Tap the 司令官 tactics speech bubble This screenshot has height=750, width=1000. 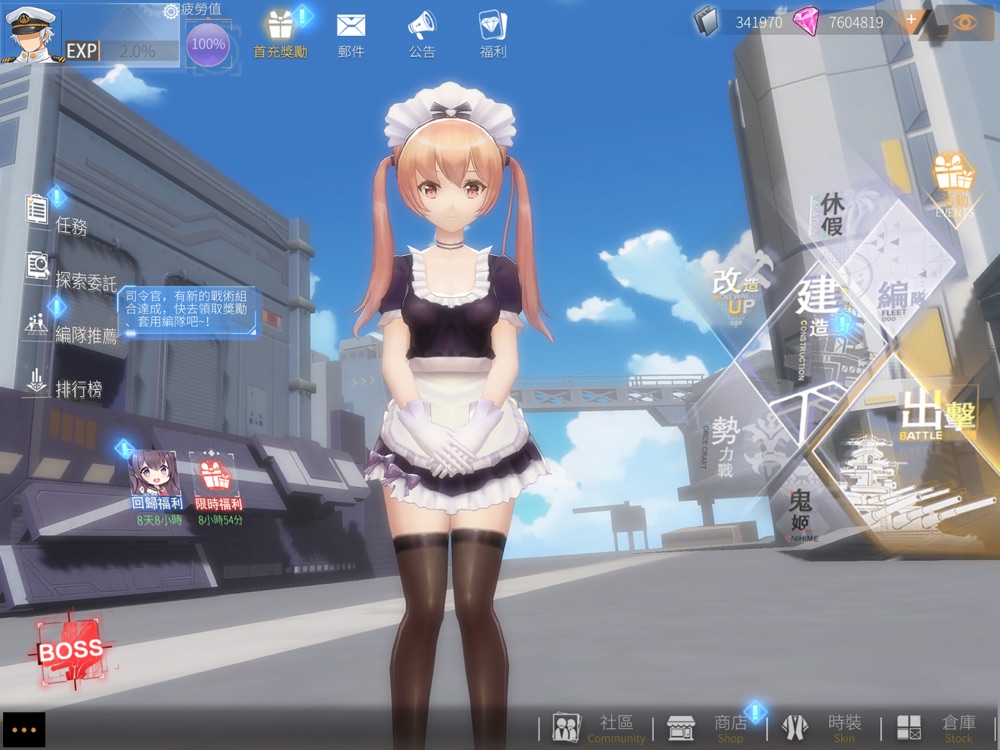click(x=189, y=311)
